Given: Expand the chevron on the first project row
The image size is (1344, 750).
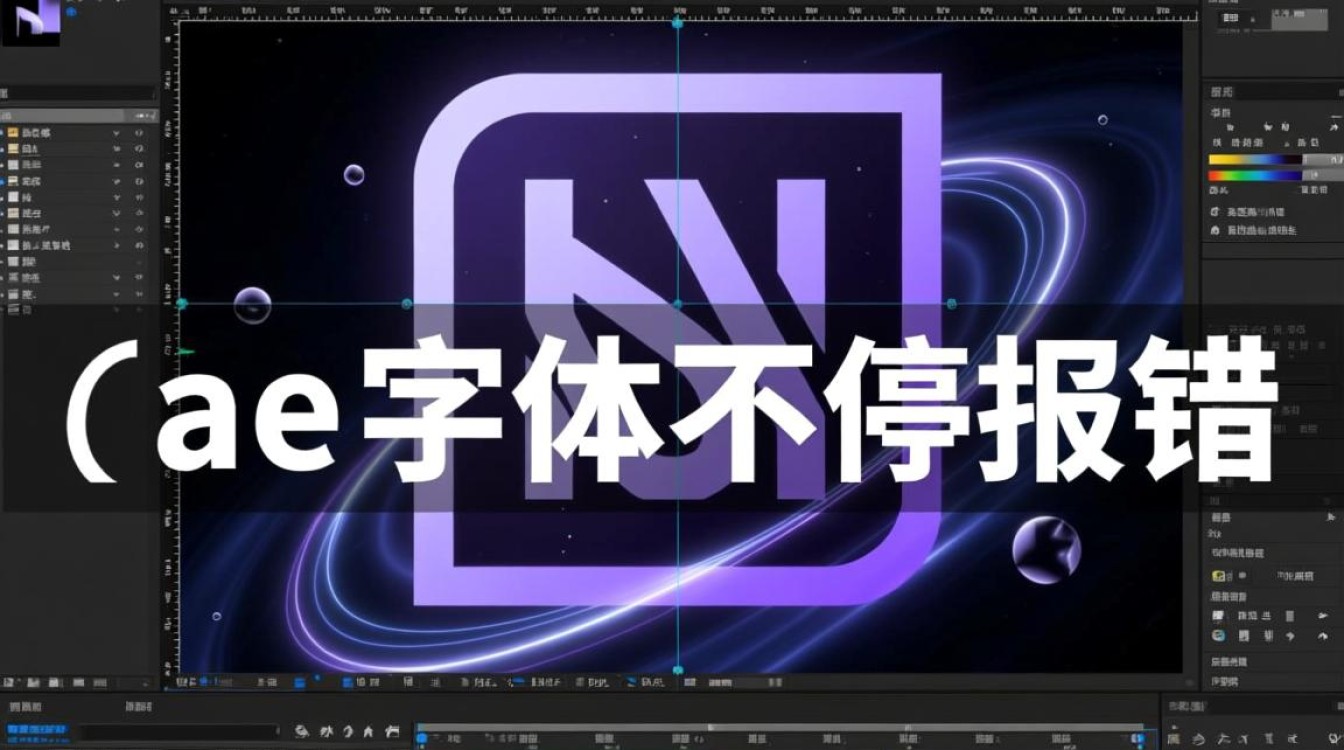Looking at the screenshot, I should (116, 133).
